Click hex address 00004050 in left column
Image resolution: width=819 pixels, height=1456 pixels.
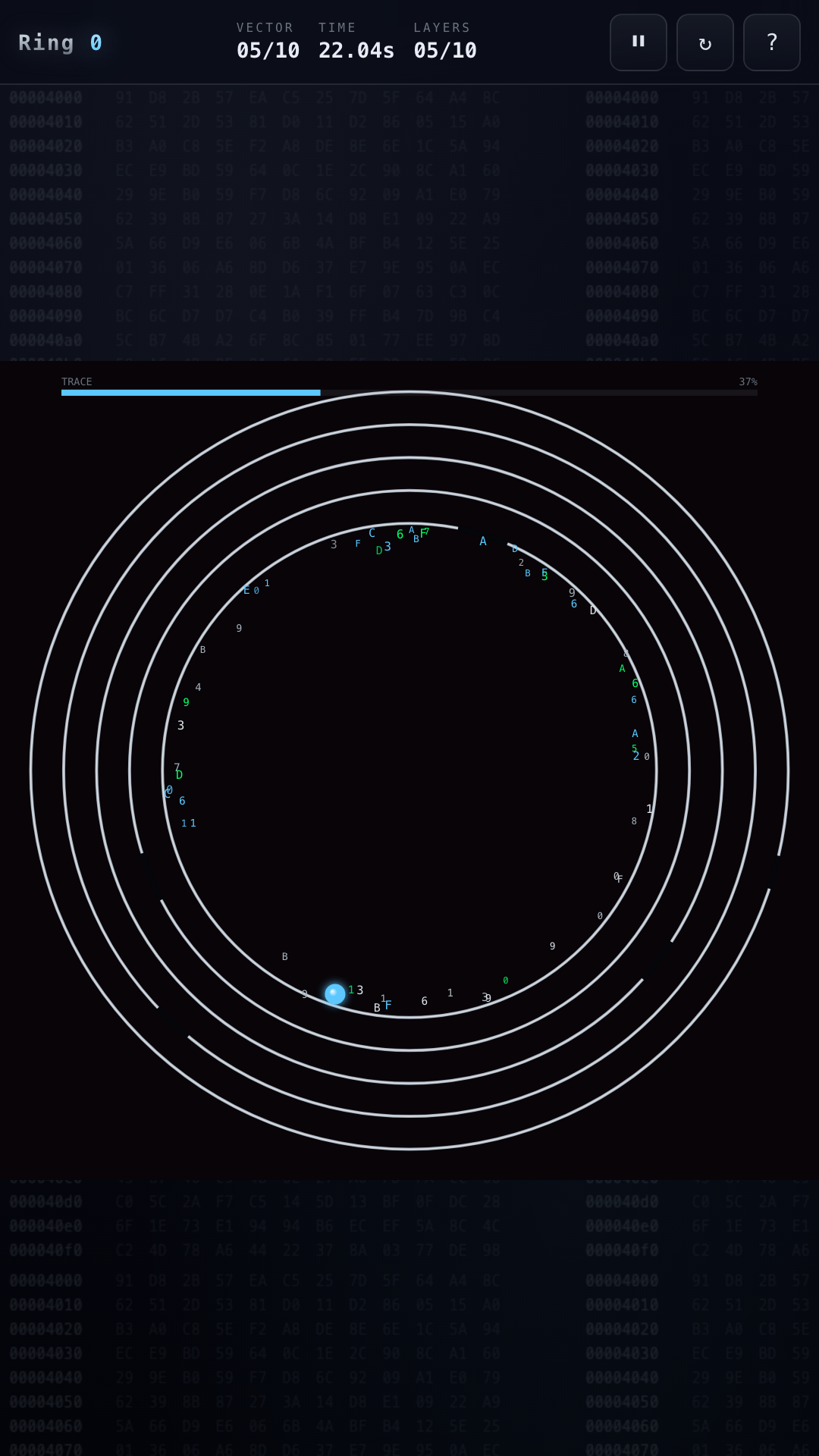[x=45, y=219]
